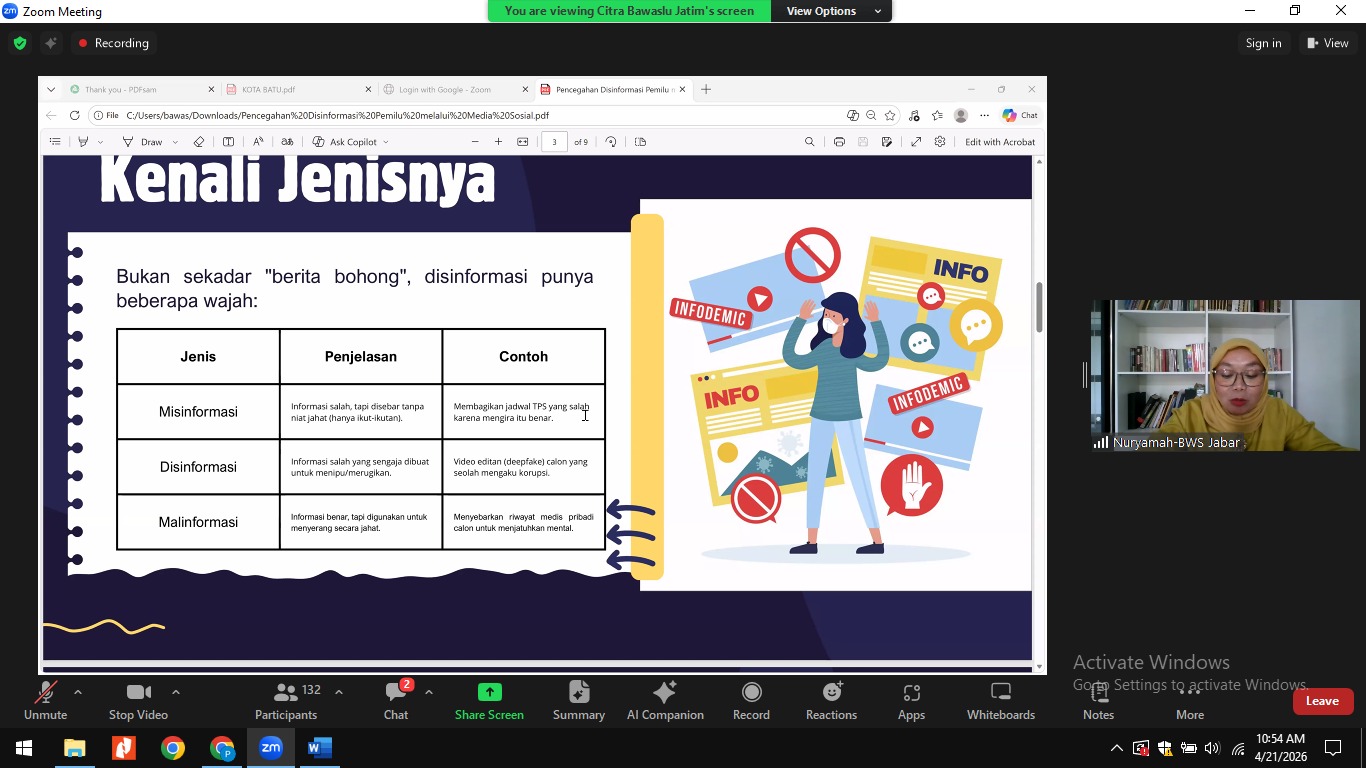Change Zoom layout with the View button
The image size is (1366, 768).
click(x=1328, y=43)
